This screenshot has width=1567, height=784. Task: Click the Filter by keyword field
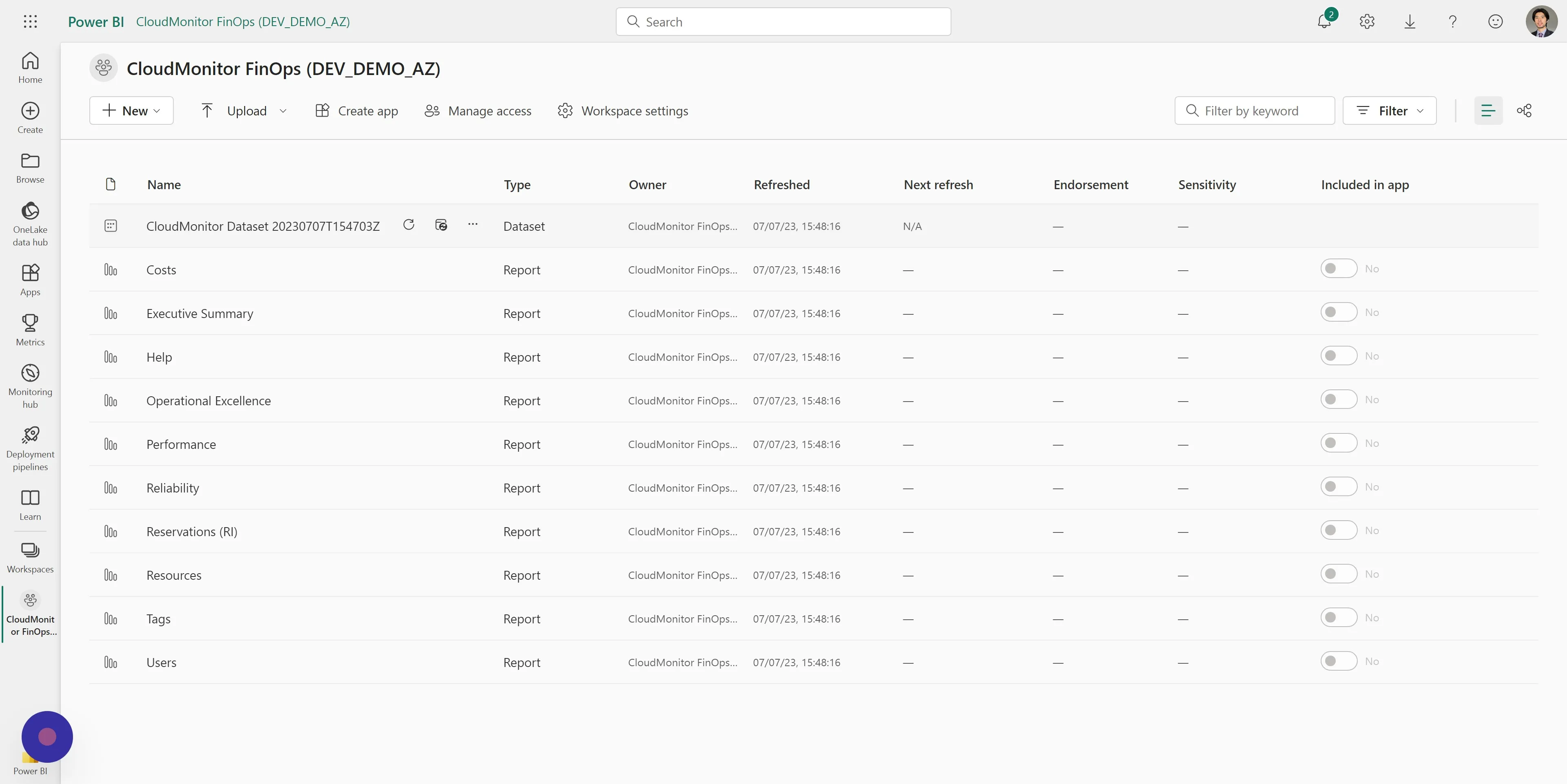point(1254,111)
